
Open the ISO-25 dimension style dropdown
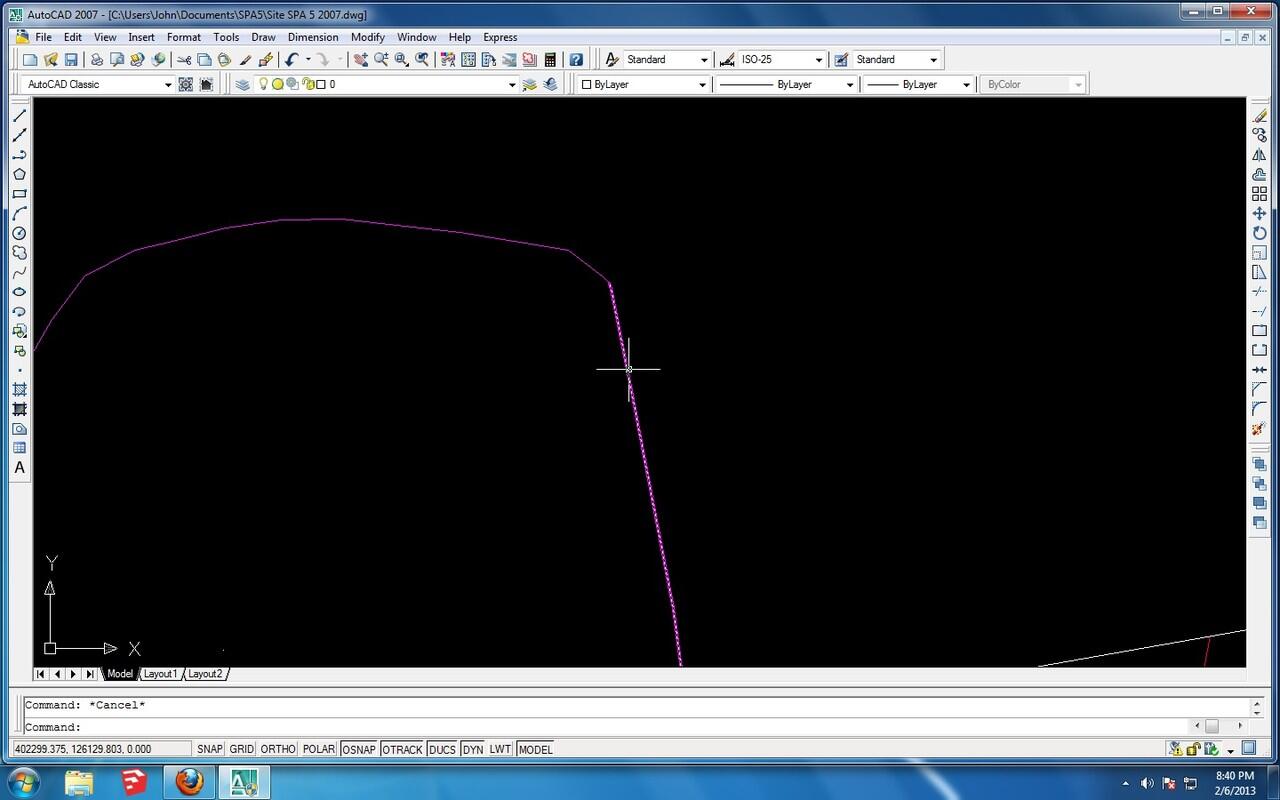(819, 60)
